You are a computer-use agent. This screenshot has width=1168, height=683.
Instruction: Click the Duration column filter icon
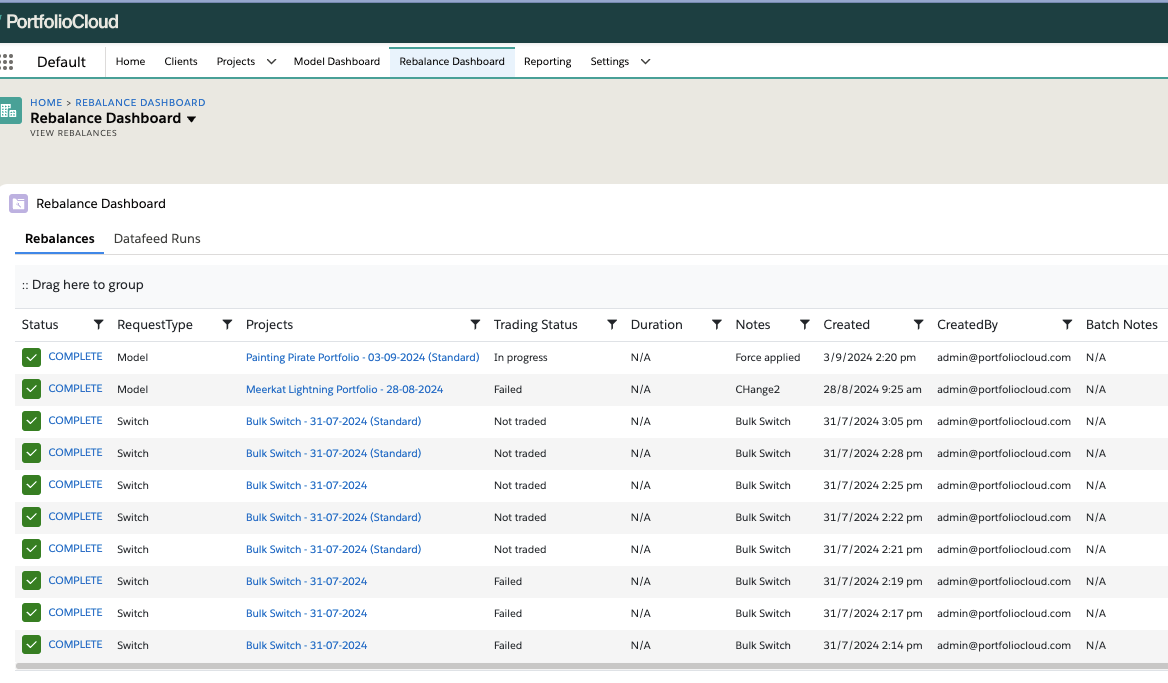(716, 324)
